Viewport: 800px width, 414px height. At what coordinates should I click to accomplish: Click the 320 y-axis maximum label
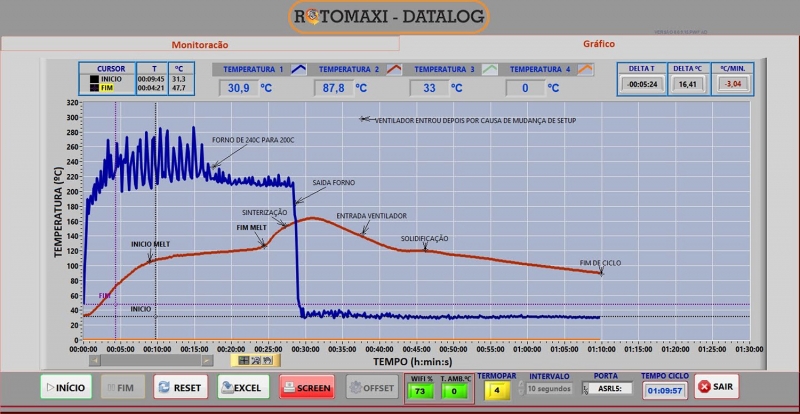click(71, 103)
